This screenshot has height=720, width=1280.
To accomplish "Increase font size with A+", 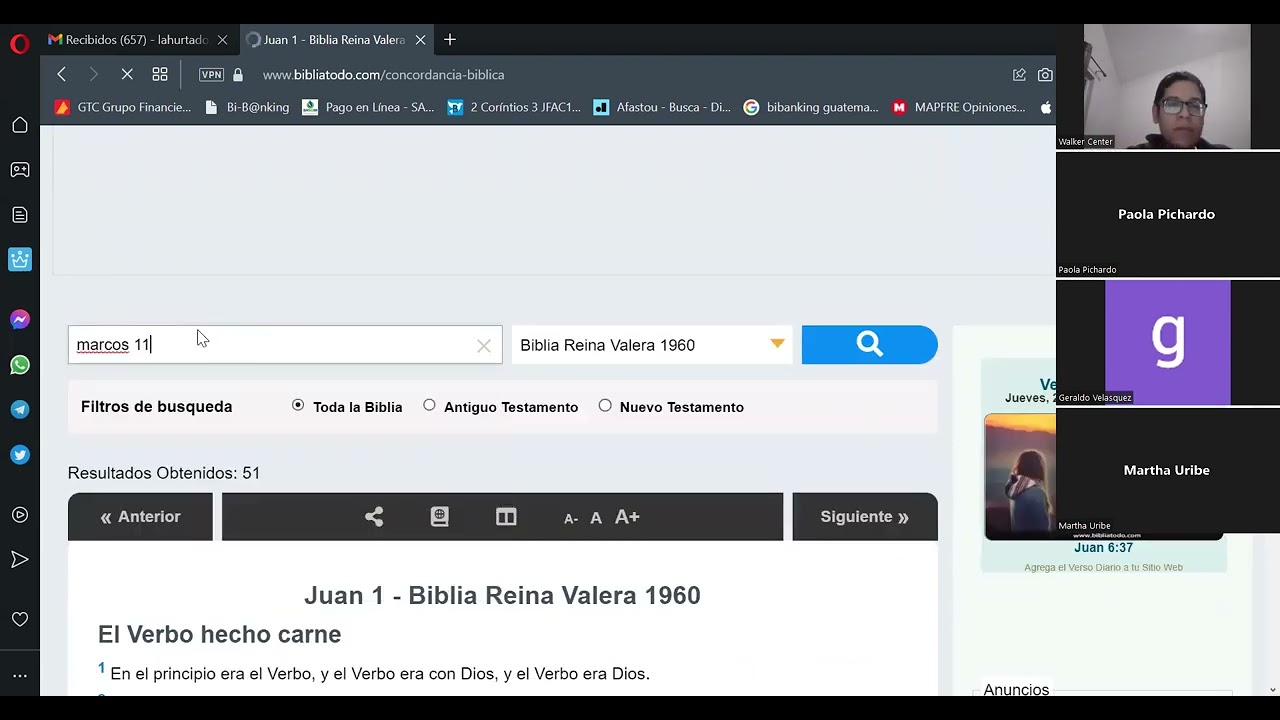I will point(627,517).
